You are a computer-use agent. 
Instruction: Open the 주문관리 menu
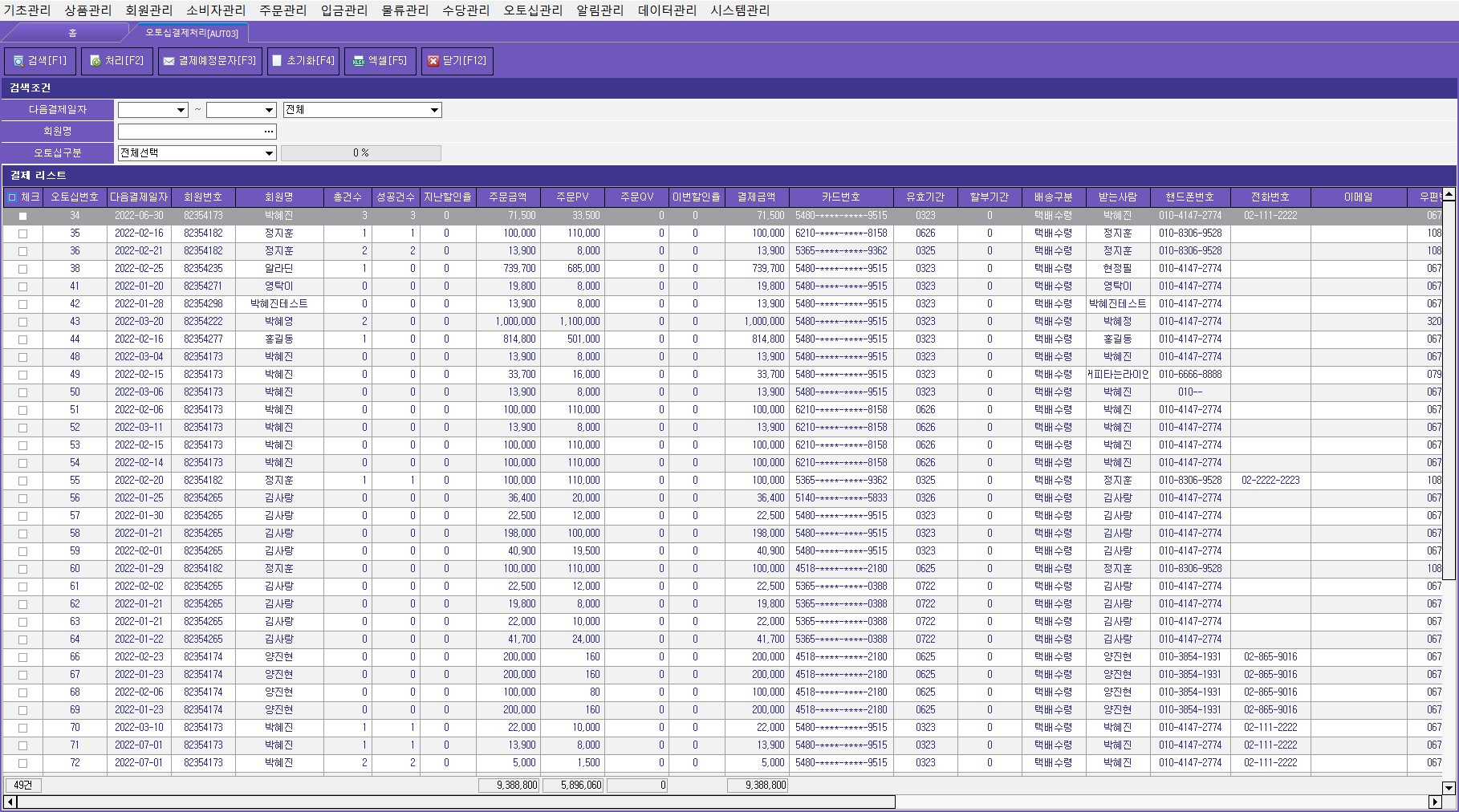pyautogui.click(x=283, y=10)
